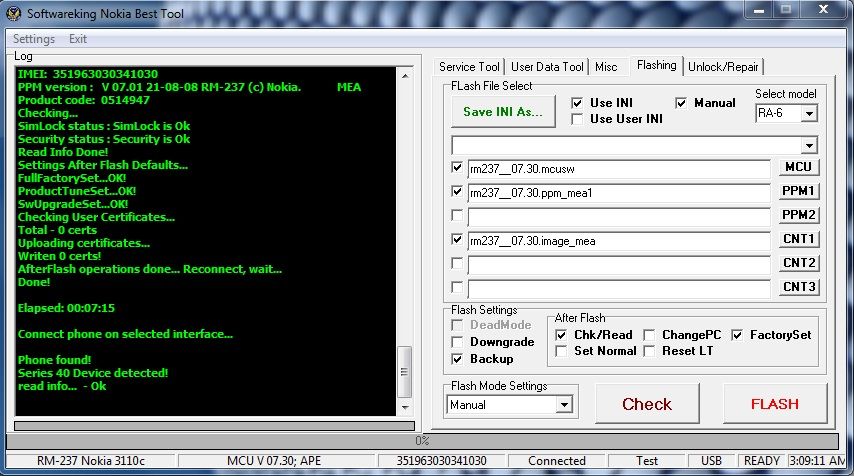
Task: Enable the CNT3 file checkbox
Action: (457, 287)
